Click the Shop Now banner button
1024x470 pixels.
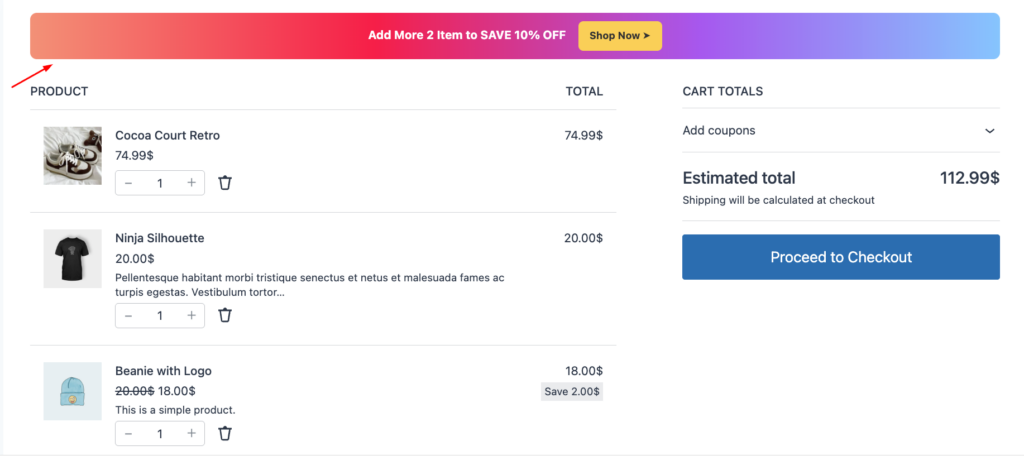pos(620,36)
